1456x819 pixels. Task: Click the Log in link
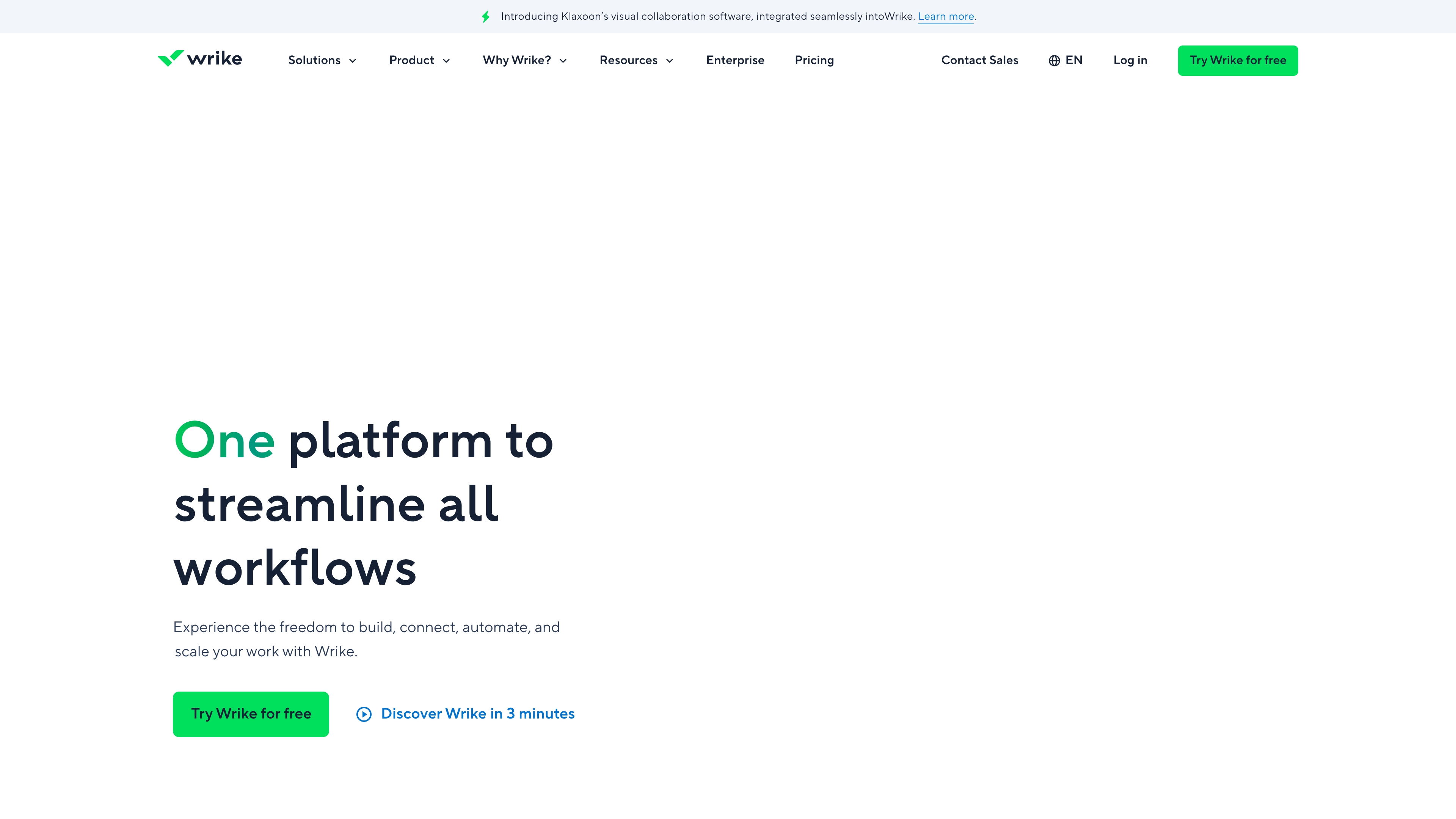[x=1130, y=61]
